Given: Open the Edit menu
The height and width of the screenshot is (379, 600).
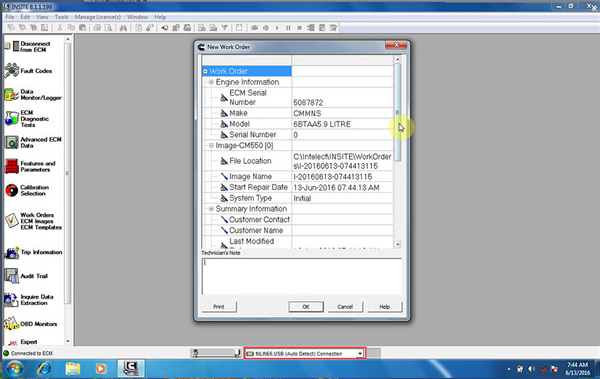Looking at the screenshot, I should (25, 17).
